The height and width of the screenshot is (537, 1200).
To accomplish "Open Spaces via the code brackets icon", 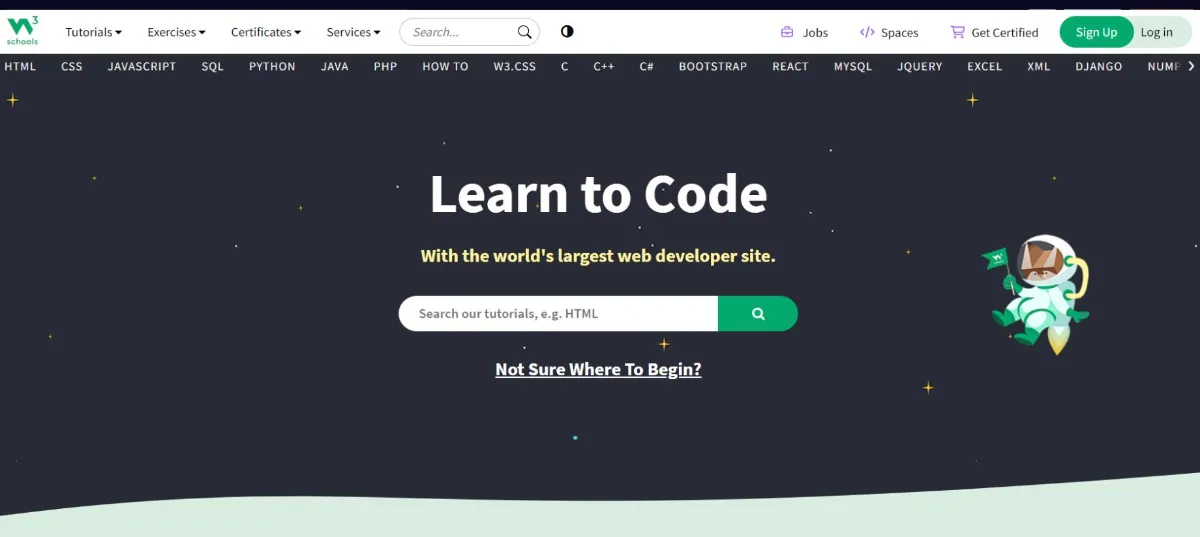I will [x=867, y=32].
